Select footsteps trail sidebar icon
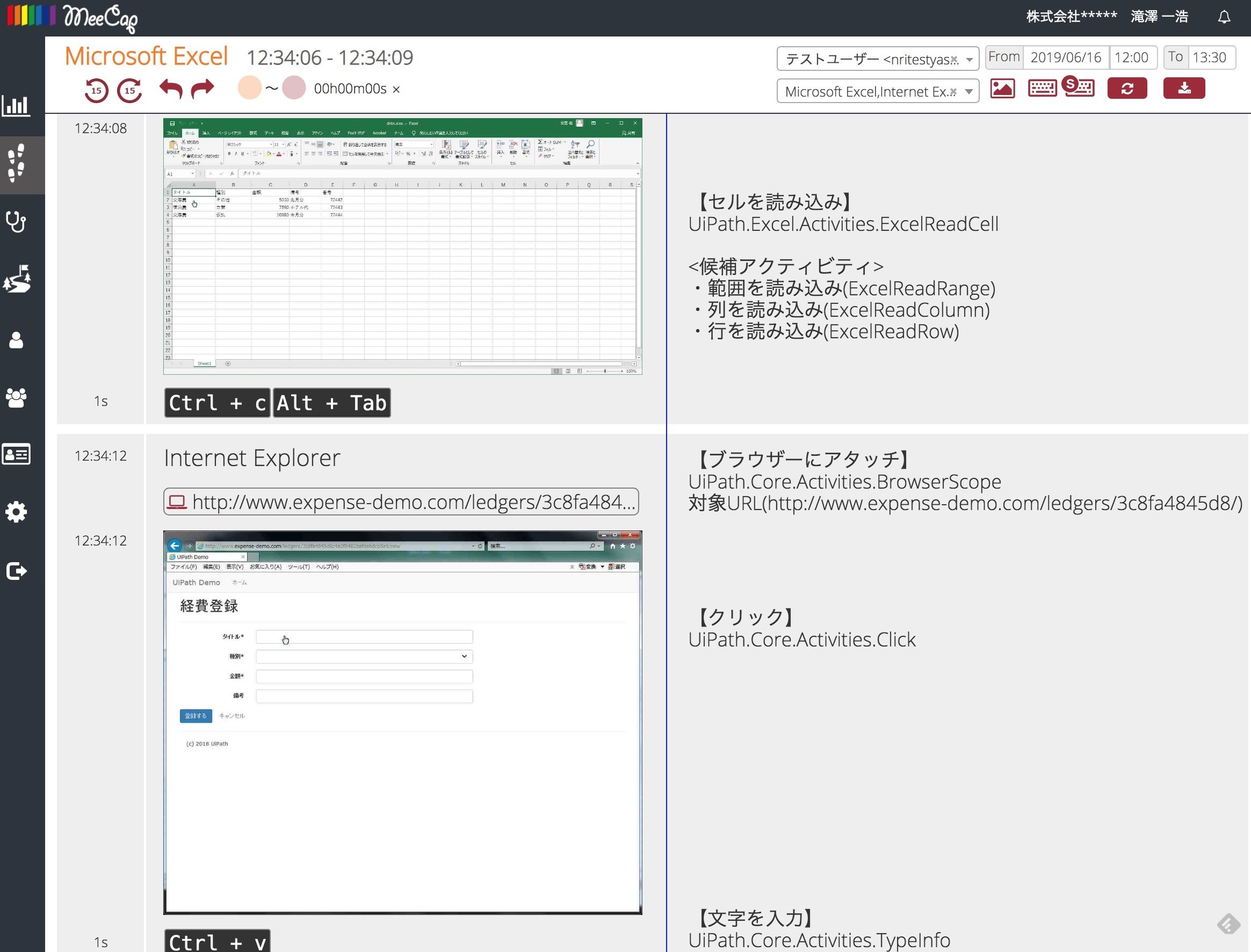The image size is (1251, 952). (x=17, y=163)
